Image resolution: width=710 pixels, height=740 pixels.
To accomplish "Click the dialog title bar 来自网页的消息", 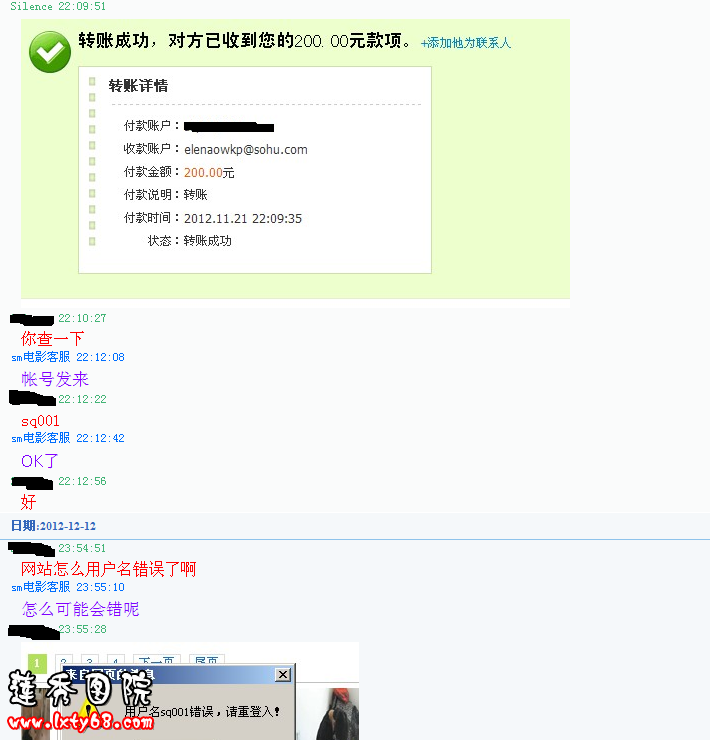I will point(169,674).
